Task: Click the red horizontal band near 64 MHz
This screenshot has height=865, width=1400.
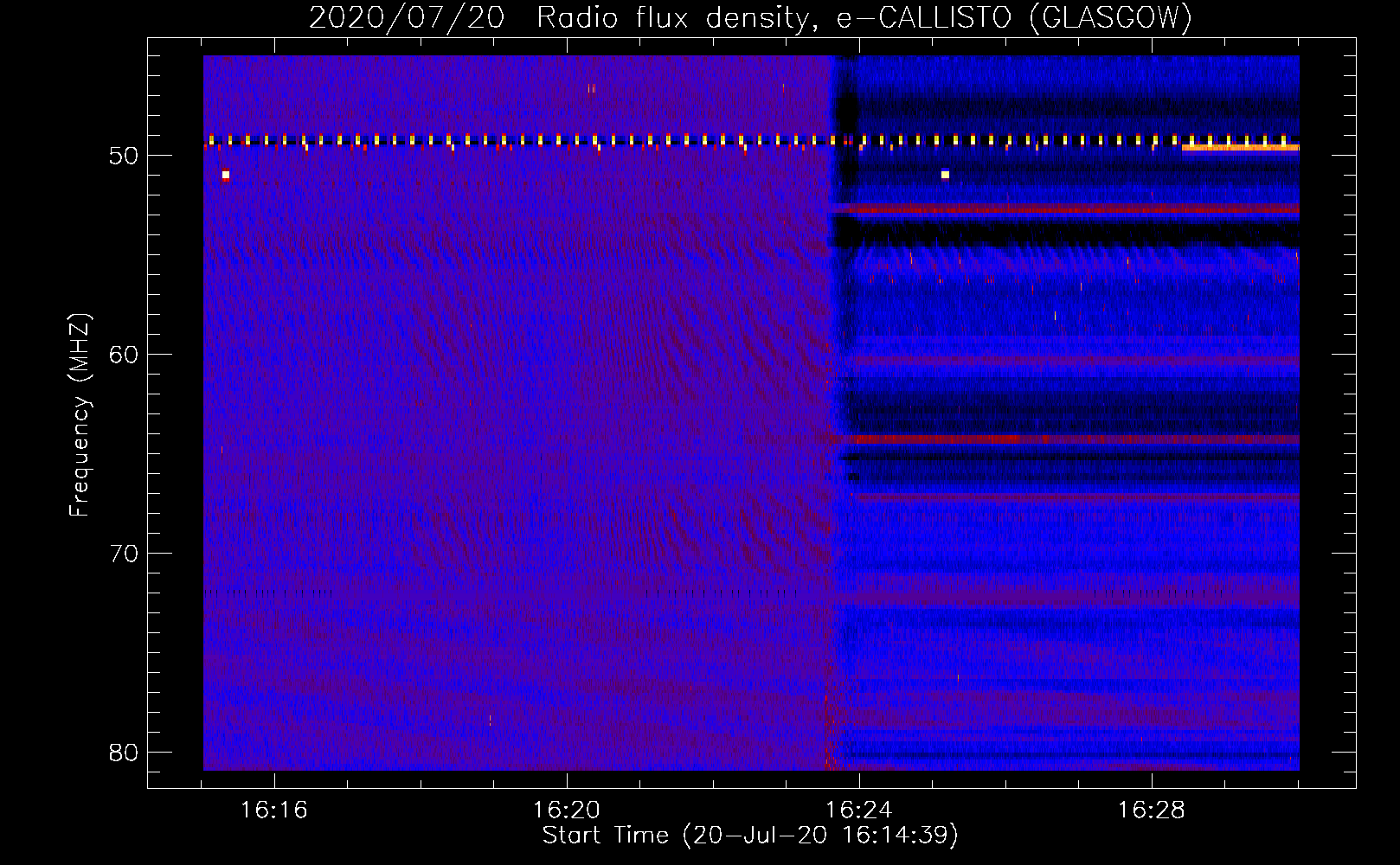Action: (x=1066, y=439)
